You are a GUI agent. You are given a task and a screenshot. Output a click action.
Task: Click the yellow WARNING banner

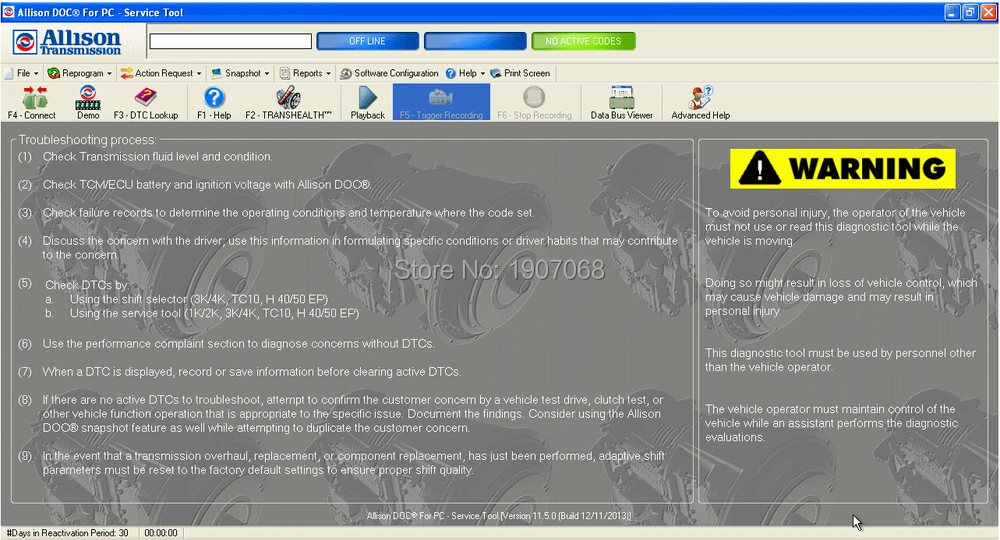point(842,169)
